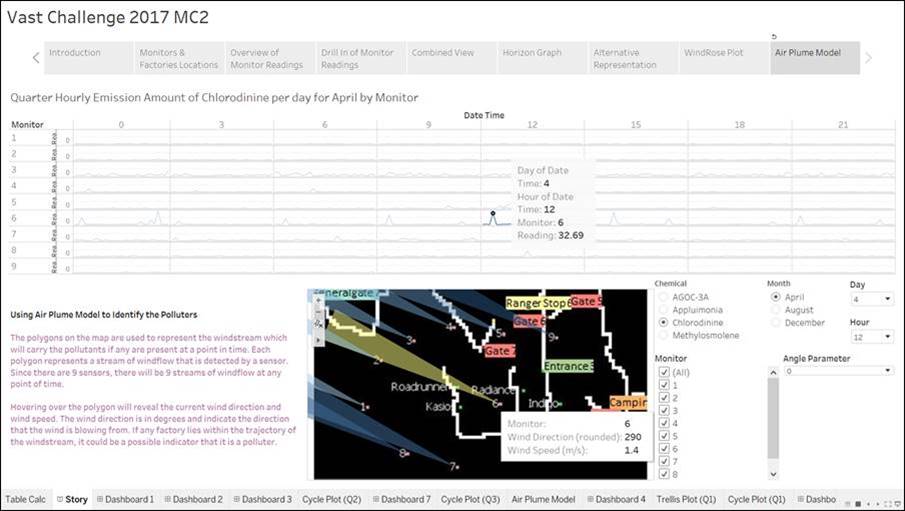Click the map zoom in button
Viewport: 905px width, 511px height.
click(x=319, y=299)
